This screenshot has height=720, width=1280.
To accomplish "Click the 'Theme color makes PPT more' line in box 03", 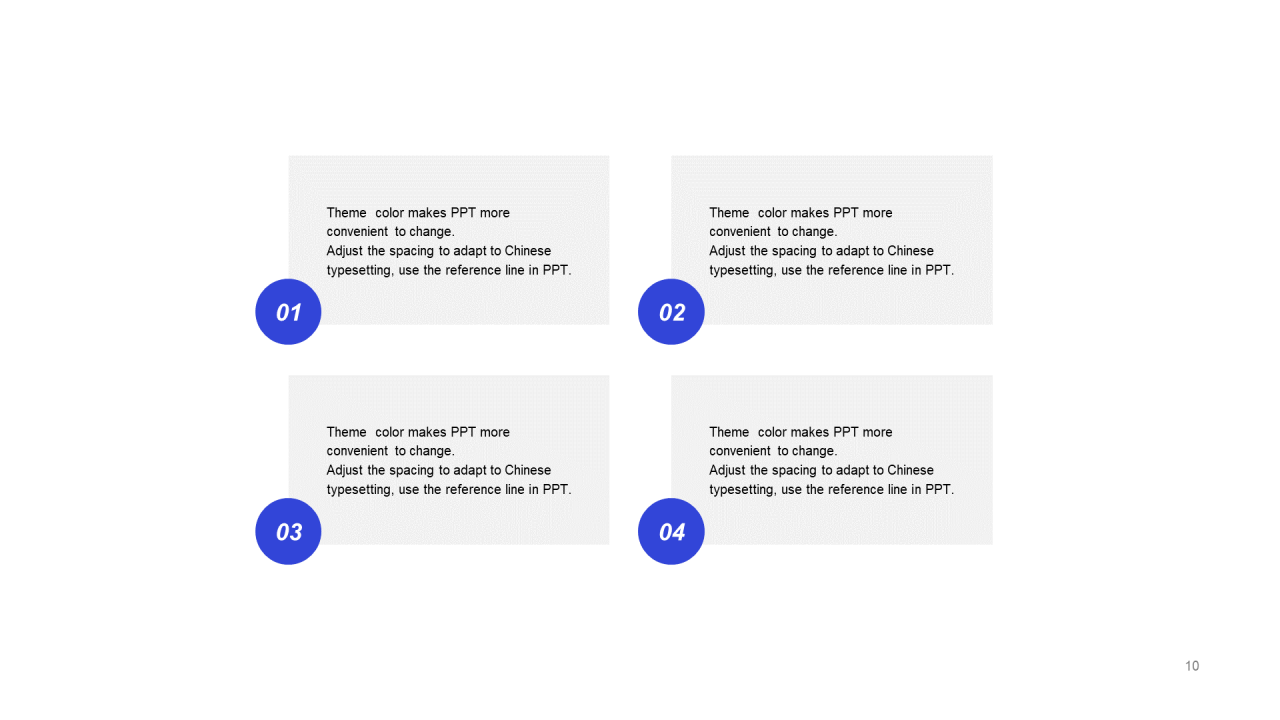I will point(418,432).
